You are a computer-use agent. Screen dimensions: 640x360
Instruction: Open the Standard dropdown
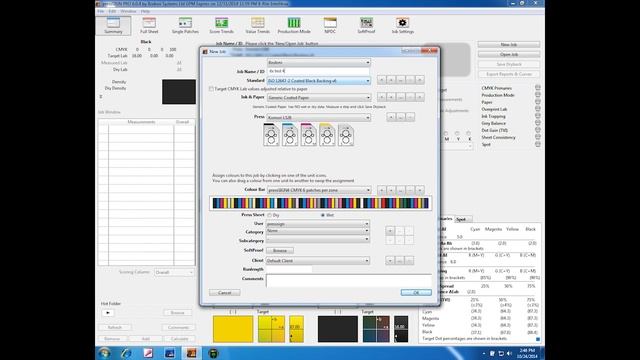(319, 81)
